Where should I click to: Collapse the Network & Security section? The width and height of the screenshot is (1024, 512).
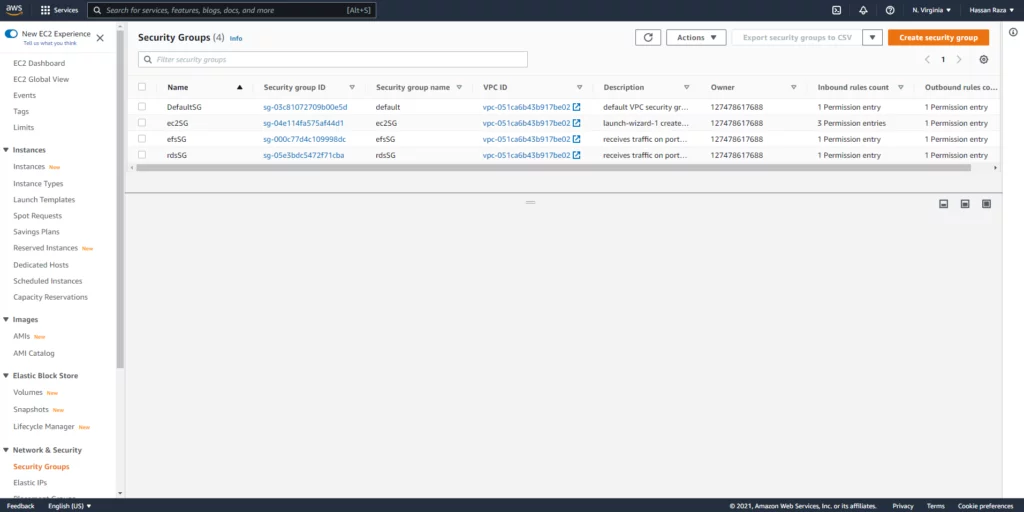tap(6, 450)
